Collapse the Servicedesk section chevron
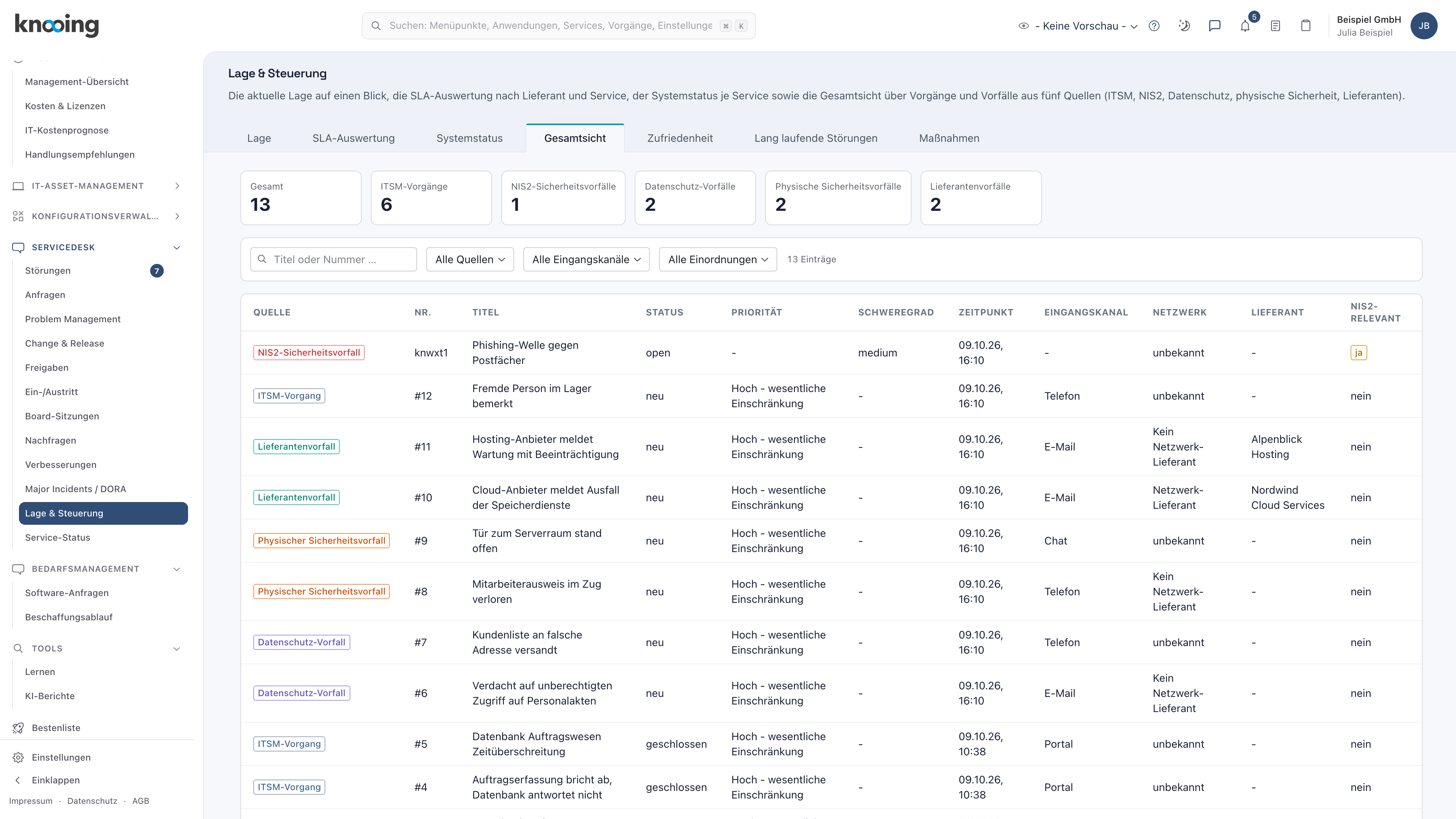 [x=177, y=248]
